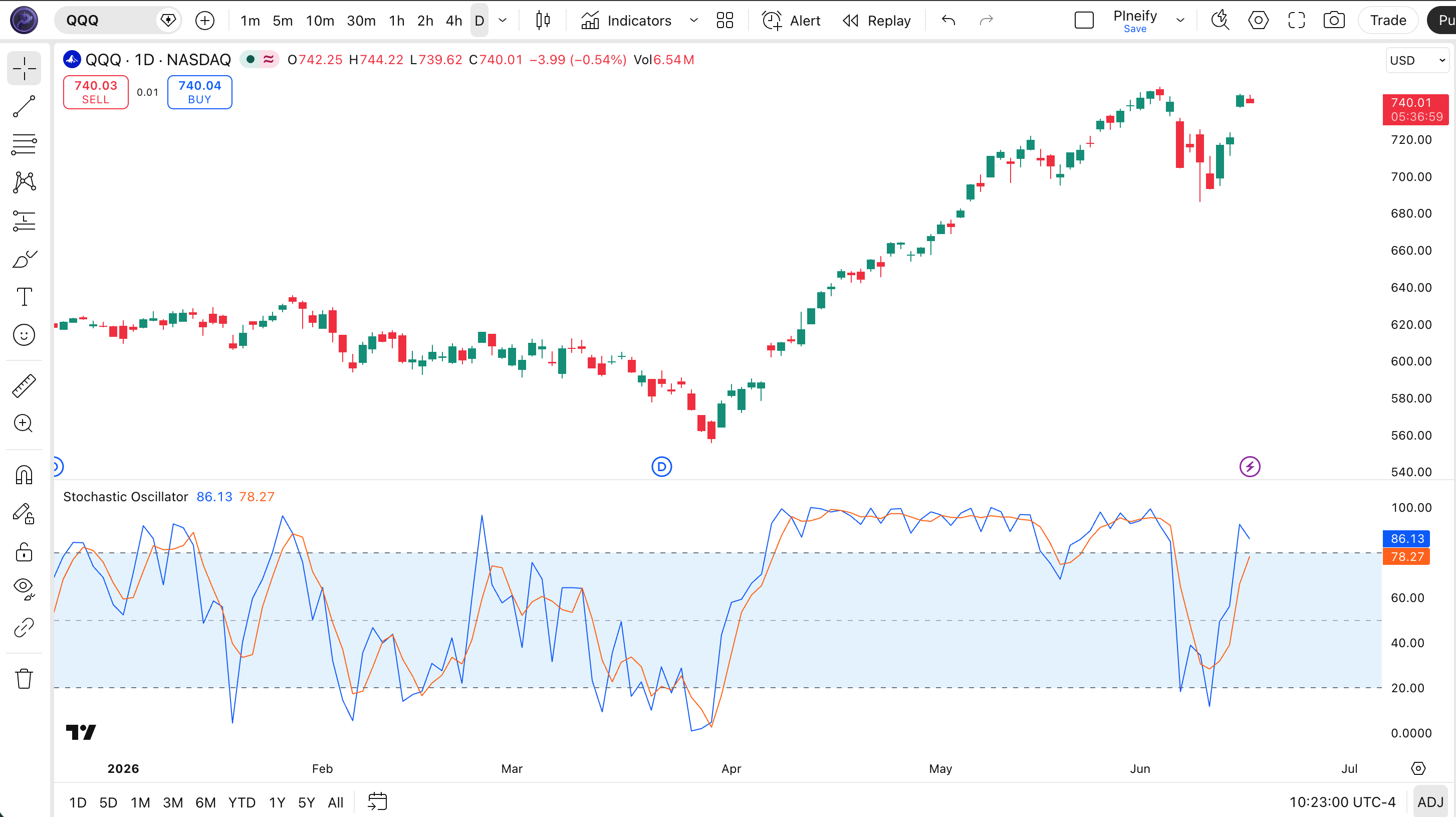
Task: Expand the favorite indicators dropdown arrow
Action: click(x=693, y=21)
